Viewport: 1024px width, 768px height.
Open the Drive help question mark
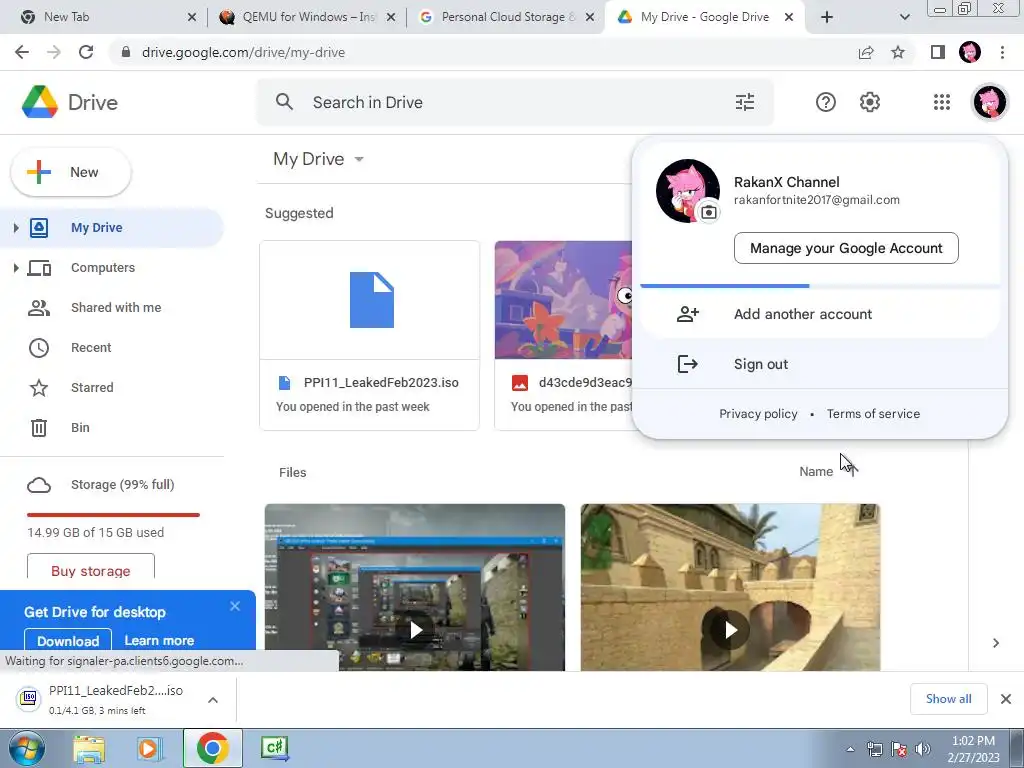tap(825, 102)
